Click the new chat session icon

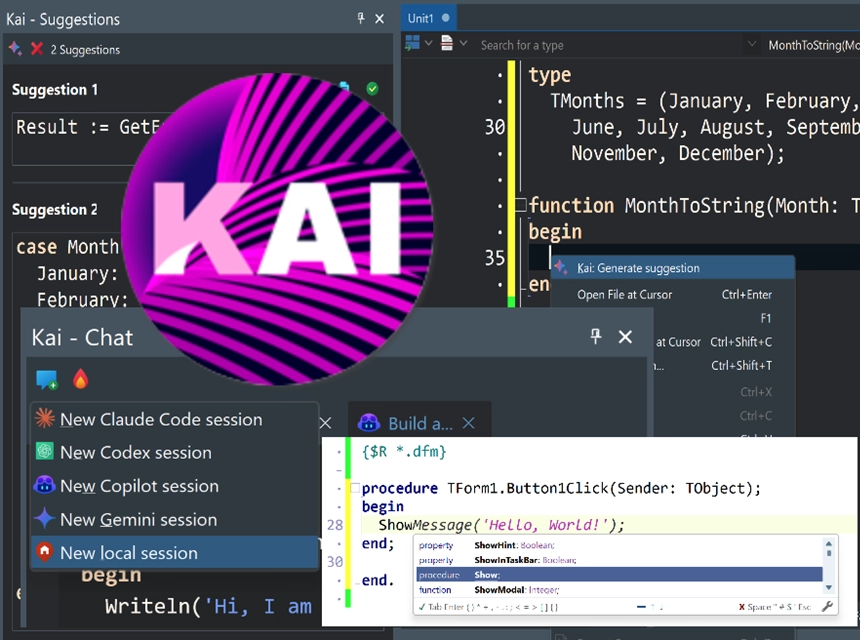(47, 380)
